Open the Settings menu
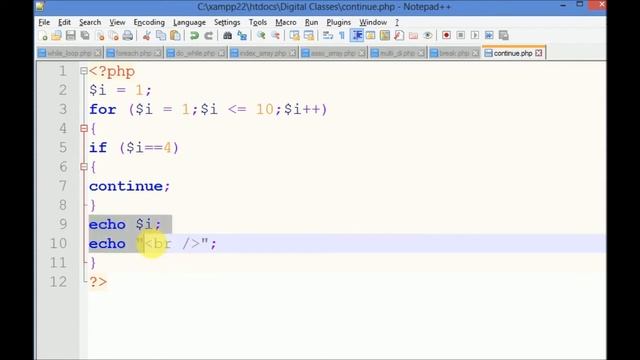640x360 pixels. tap(227, 22)
